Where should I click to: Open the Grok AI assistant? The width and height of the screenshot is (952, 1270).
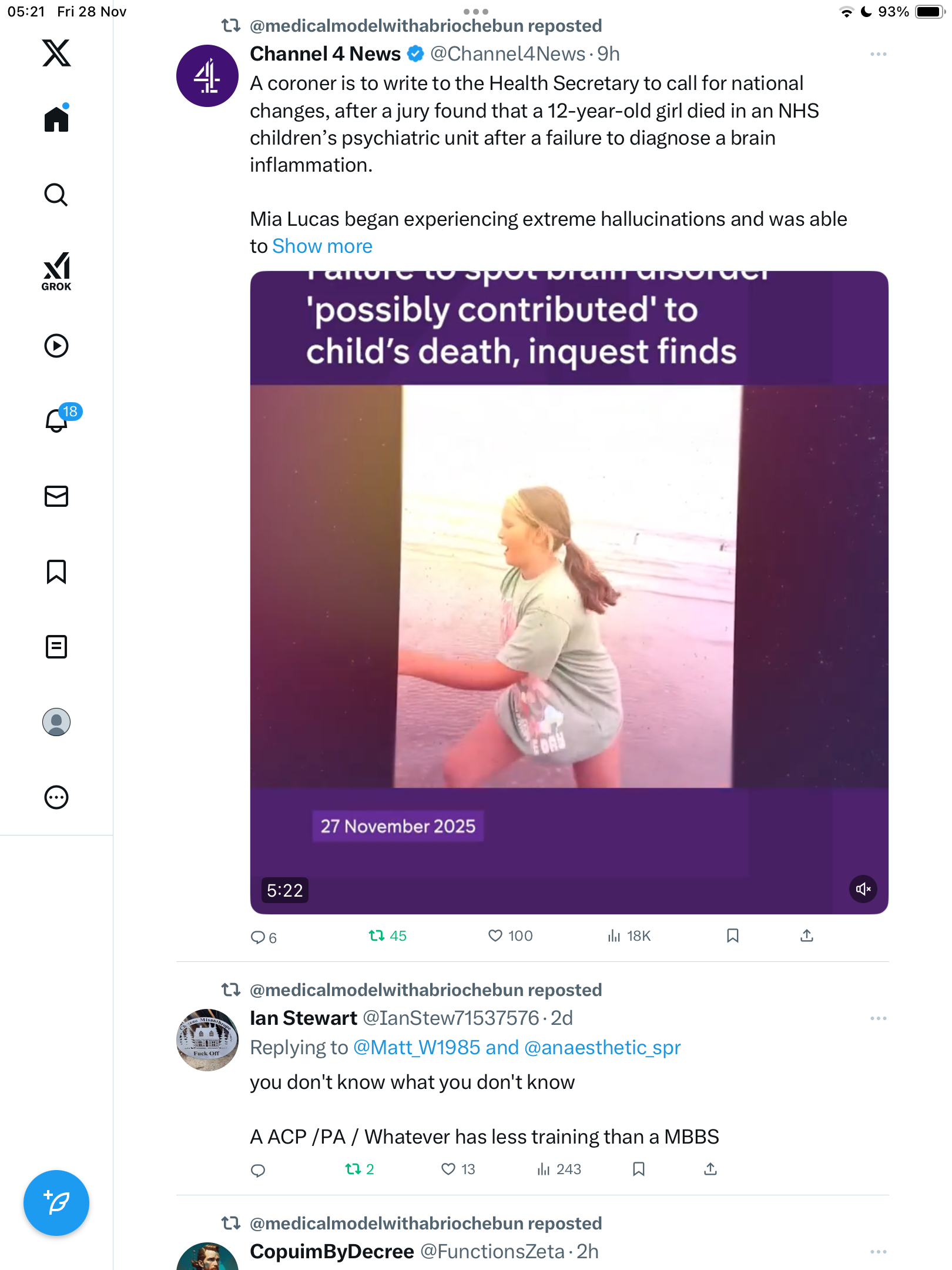56,271
